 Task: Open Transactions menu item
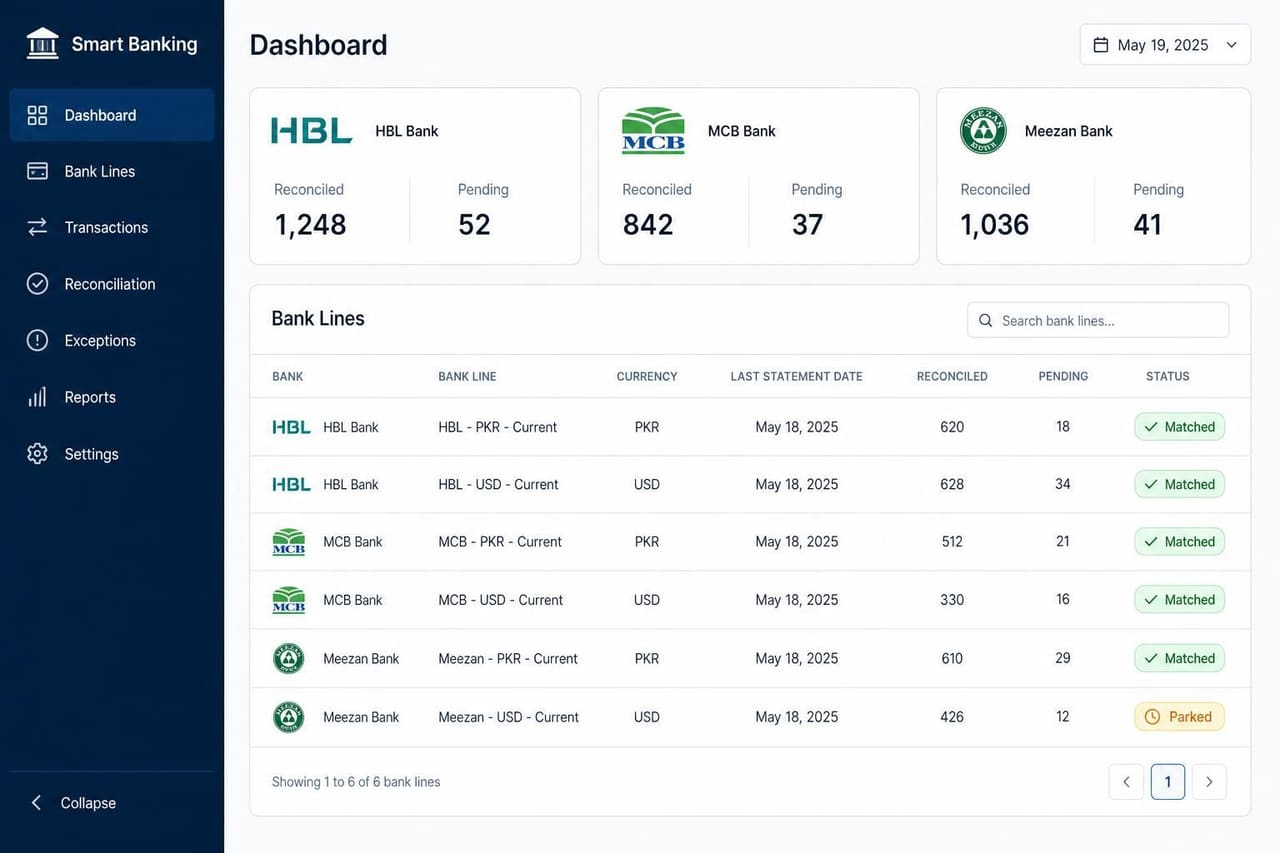(112, 227)
